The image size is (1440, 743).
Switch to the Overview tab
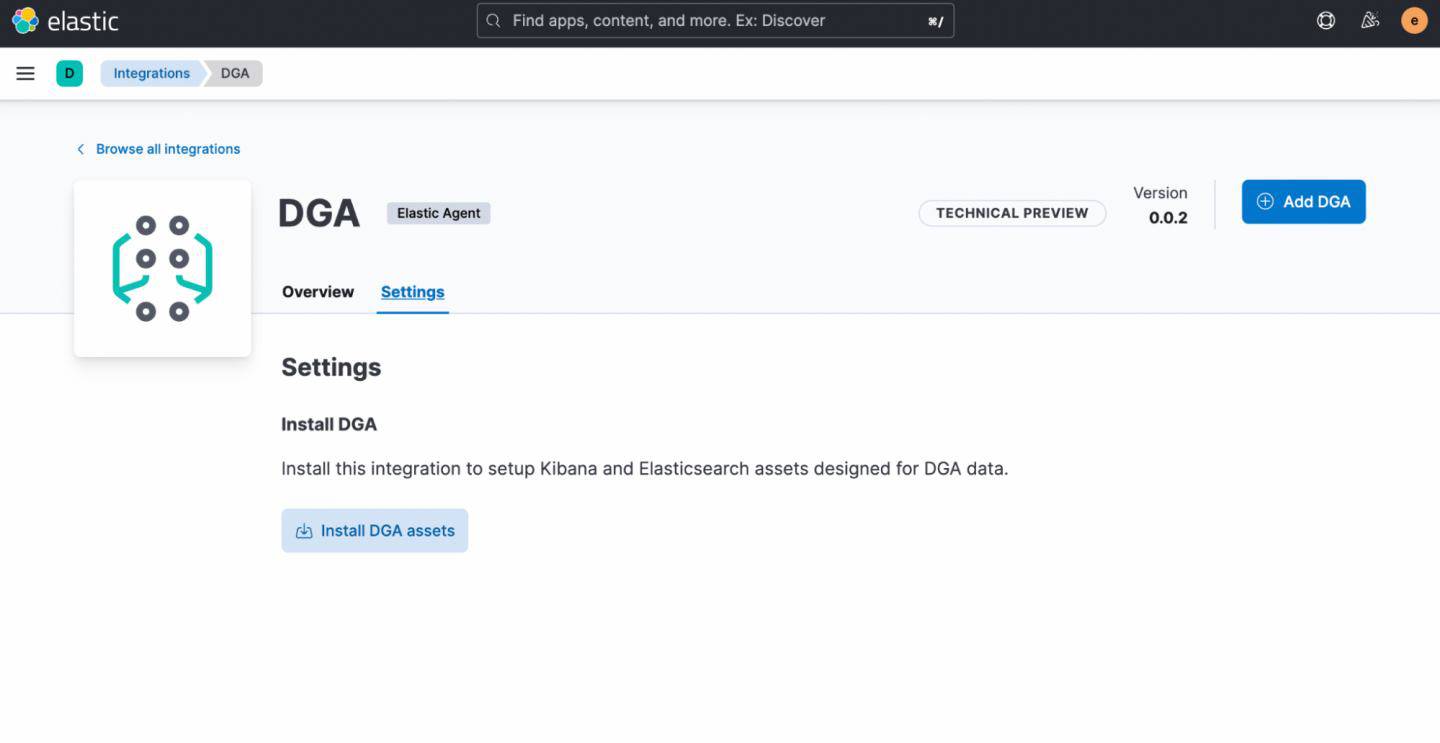click(318, 292)
